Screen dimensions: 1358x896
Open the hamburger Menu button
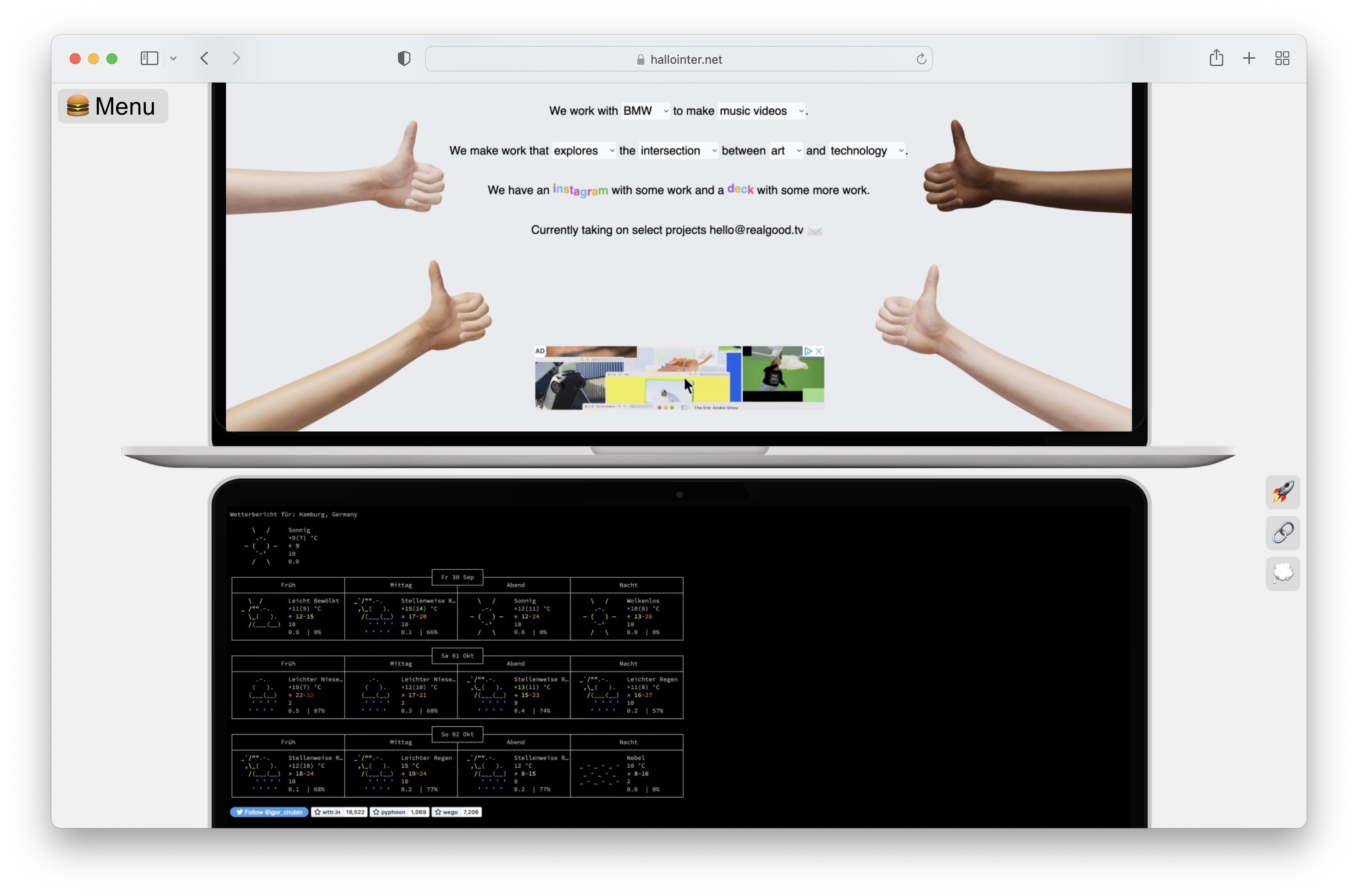pyautogui.click(x=112, y=106)
